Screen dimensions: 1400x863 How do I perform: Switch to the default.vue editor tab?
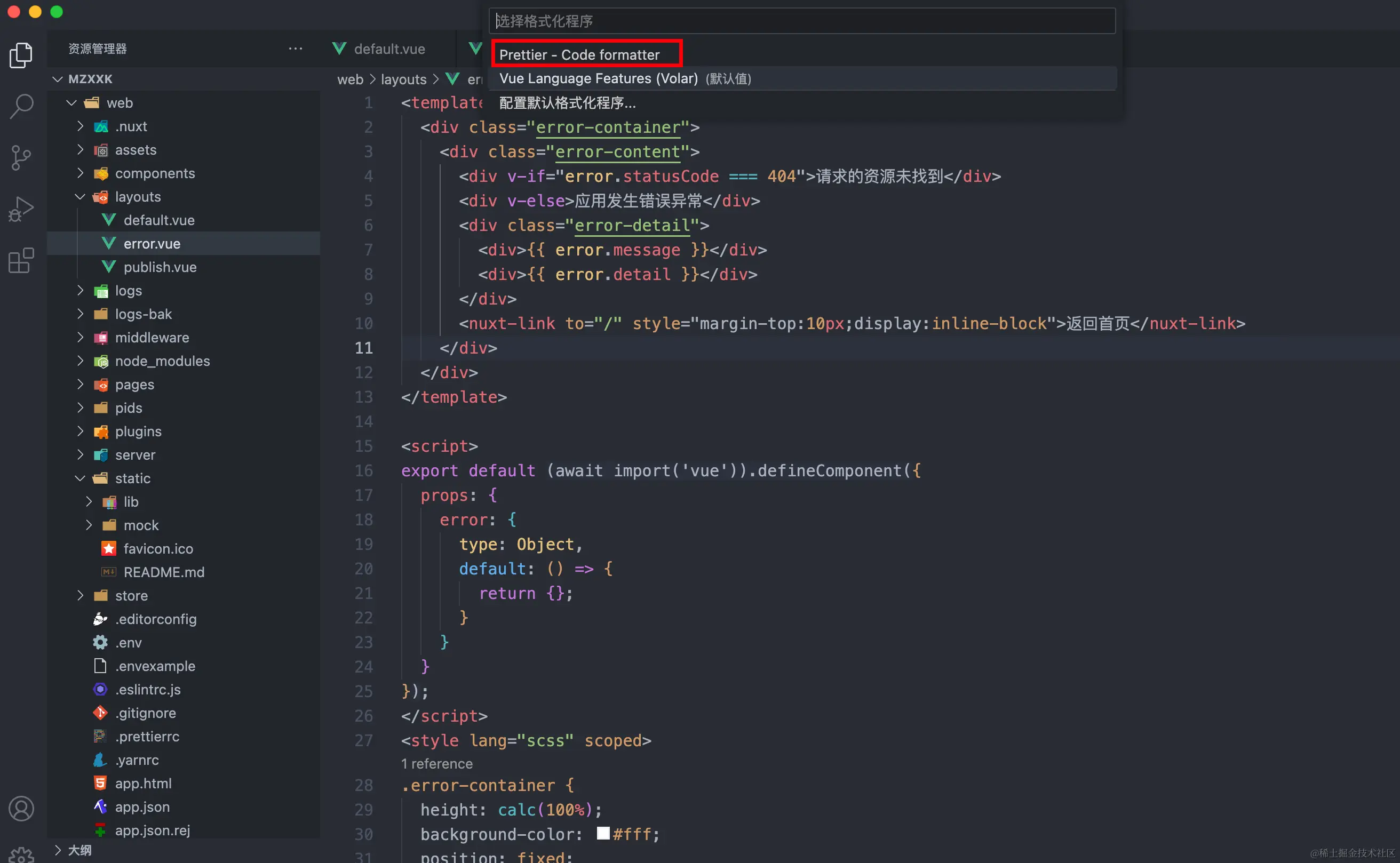tap(389, 49)
